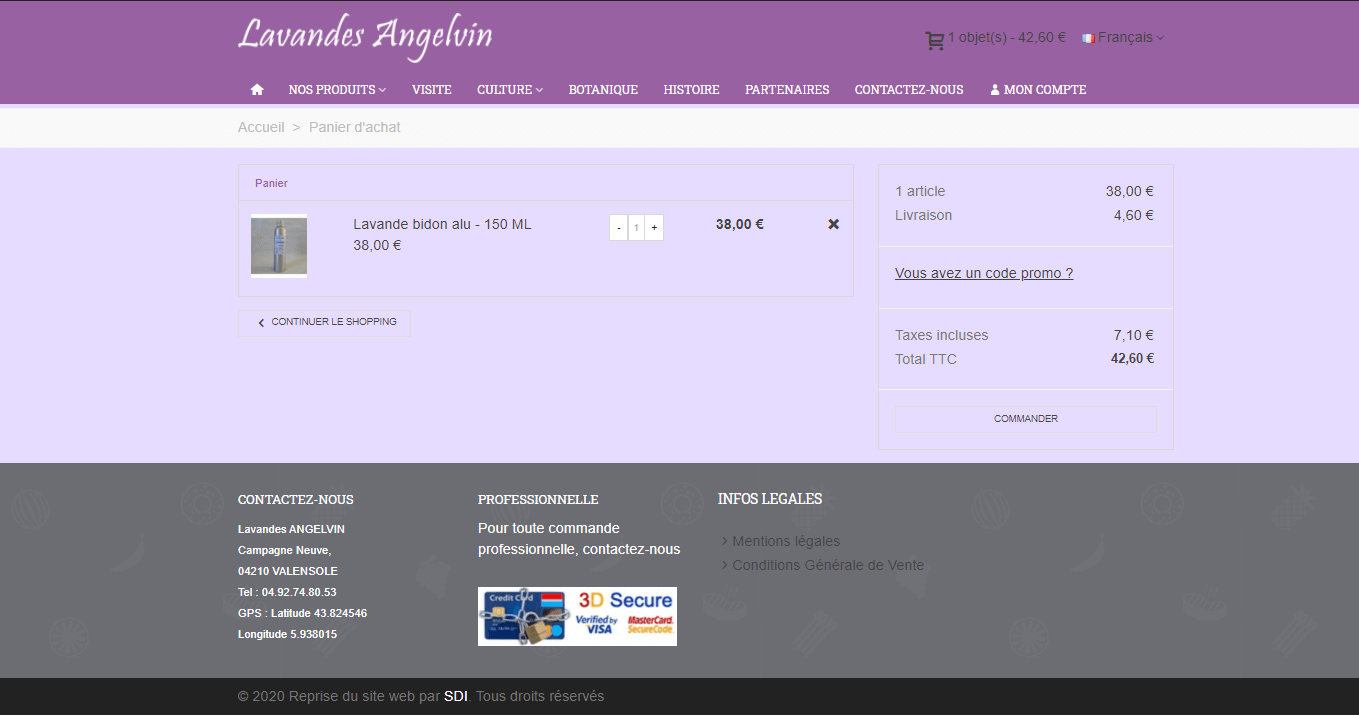This screenshot has width=1359, height=716.
Task: Click the lavender bottle product thumbnail
Action: point(279,246)
